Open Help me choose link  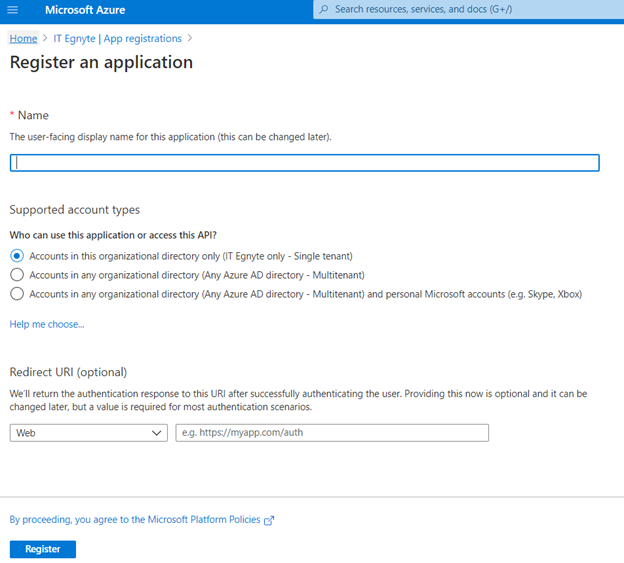47,324
